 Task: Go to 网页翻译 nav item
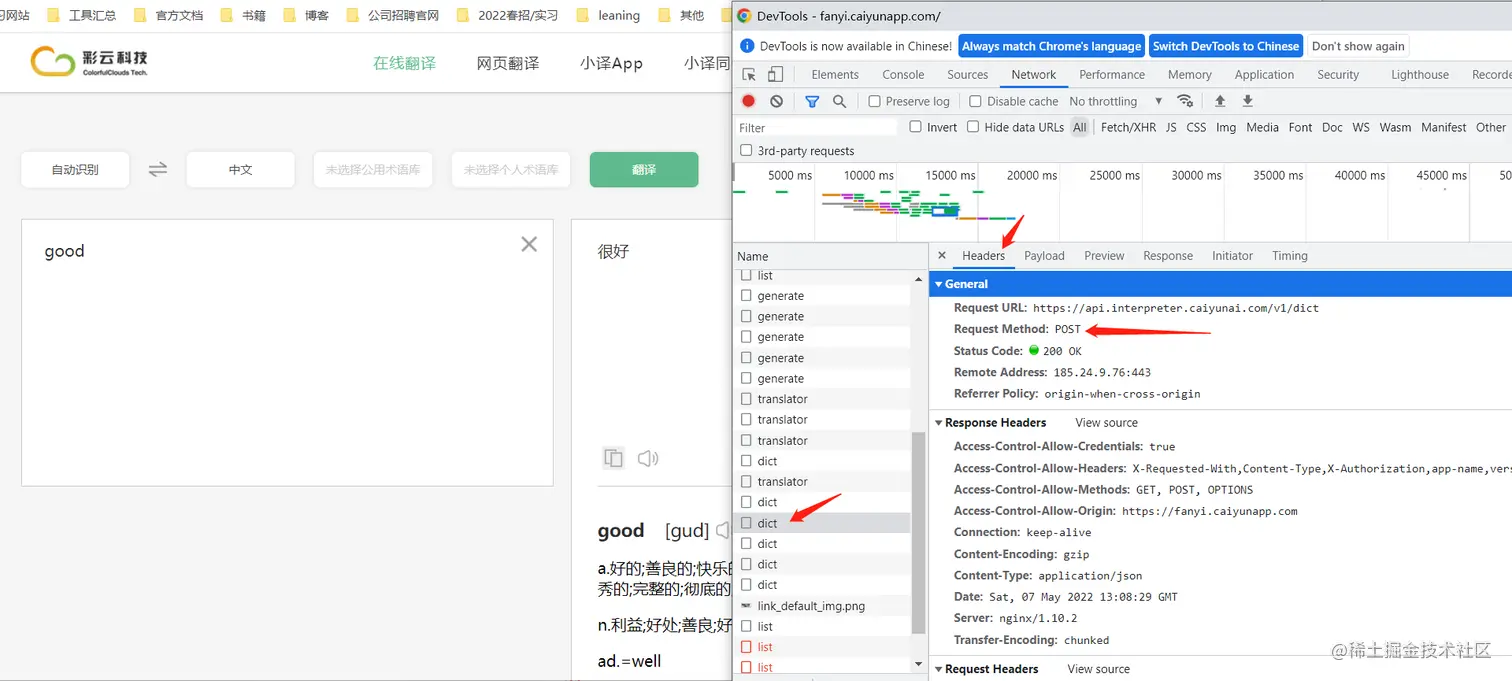pos(508,63)
